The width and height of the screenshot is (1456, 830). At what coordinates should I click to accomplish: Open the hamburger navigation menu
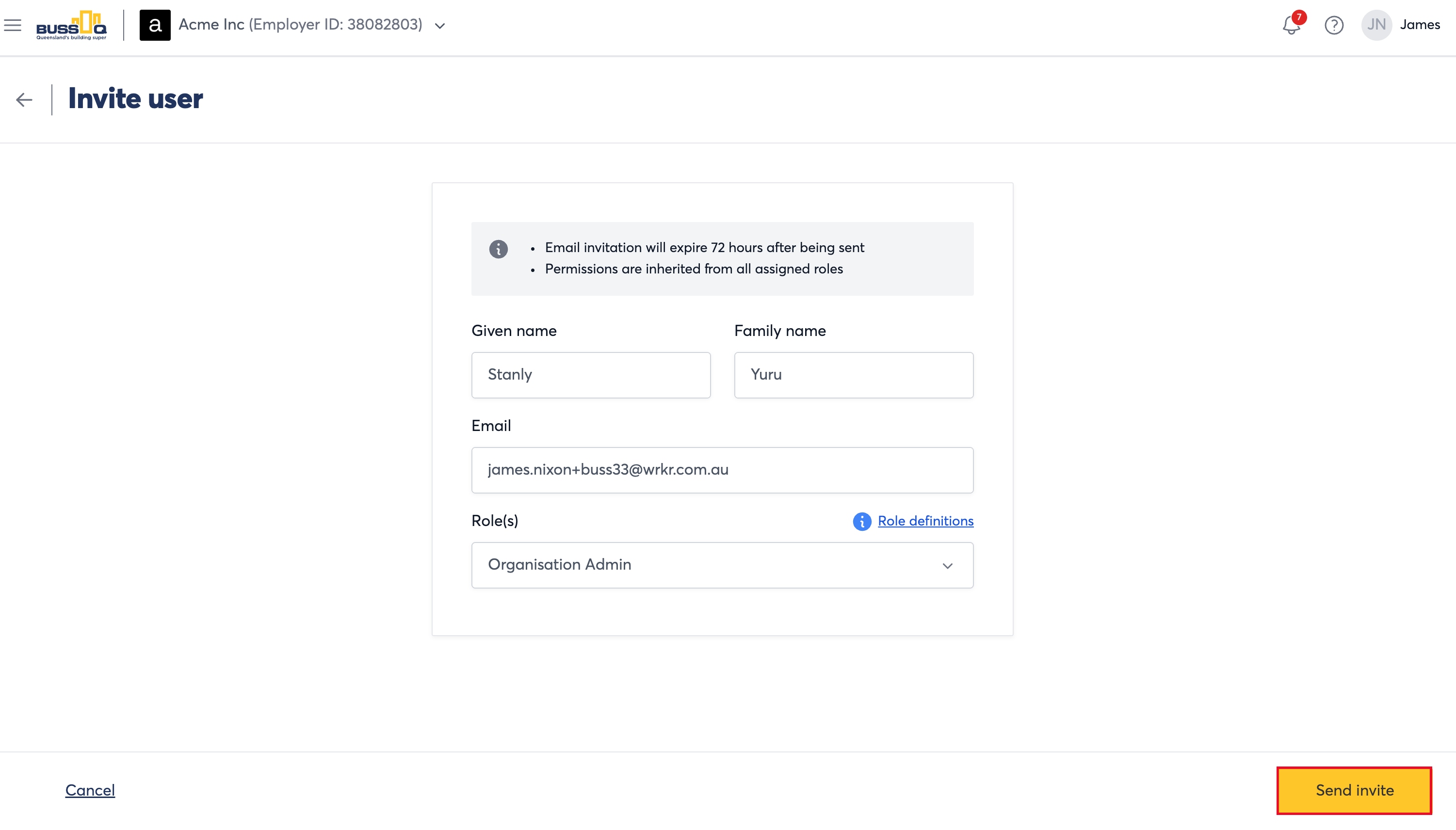(x=13, y=25)
